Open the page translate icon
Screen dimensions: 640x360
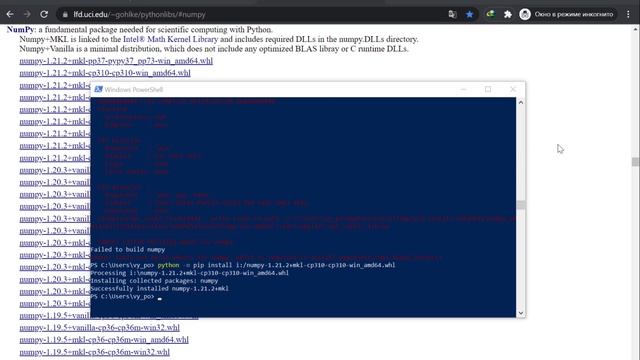452,14
